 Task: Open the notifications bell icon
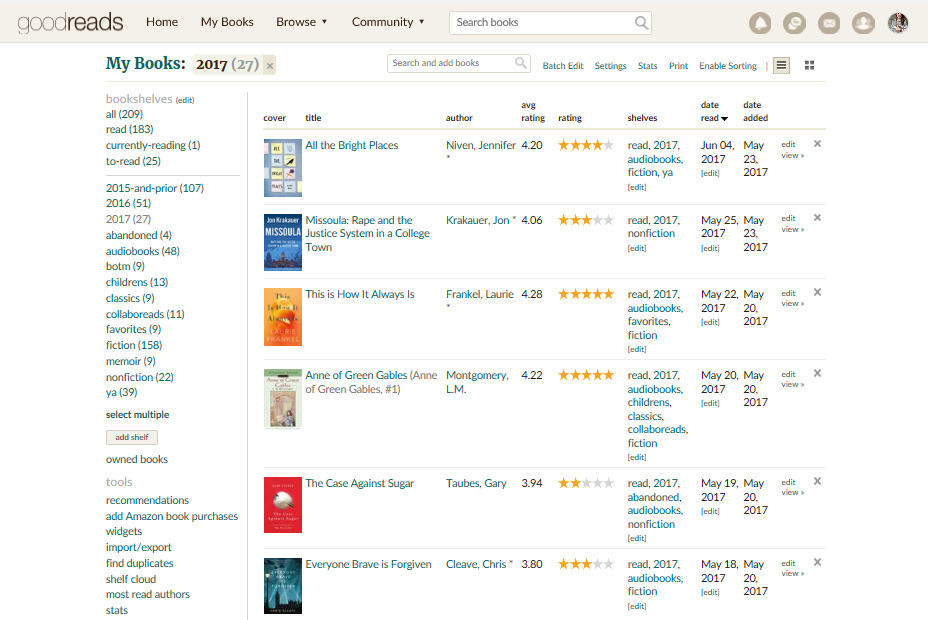tap(760, 23)
